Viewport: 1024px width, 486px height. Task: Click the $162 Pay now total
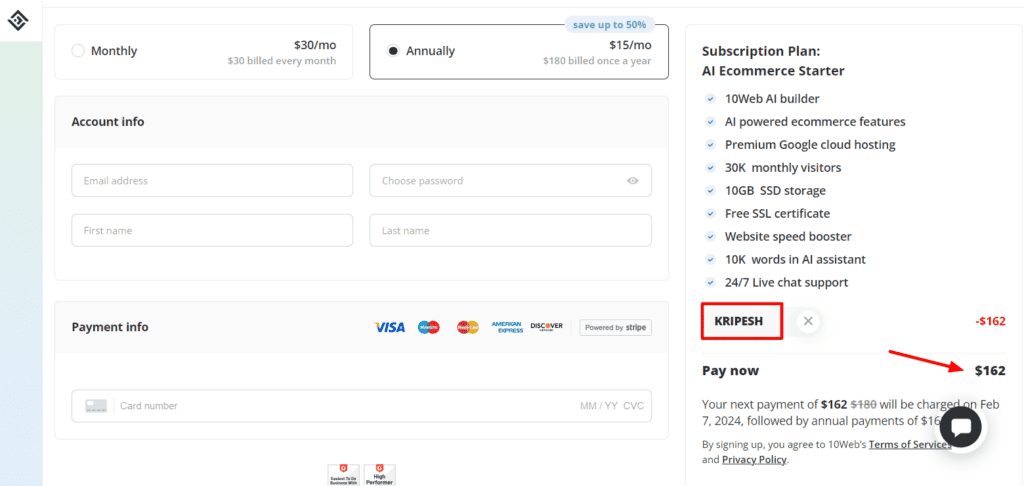pyautogui.click(x=990, y=370)
